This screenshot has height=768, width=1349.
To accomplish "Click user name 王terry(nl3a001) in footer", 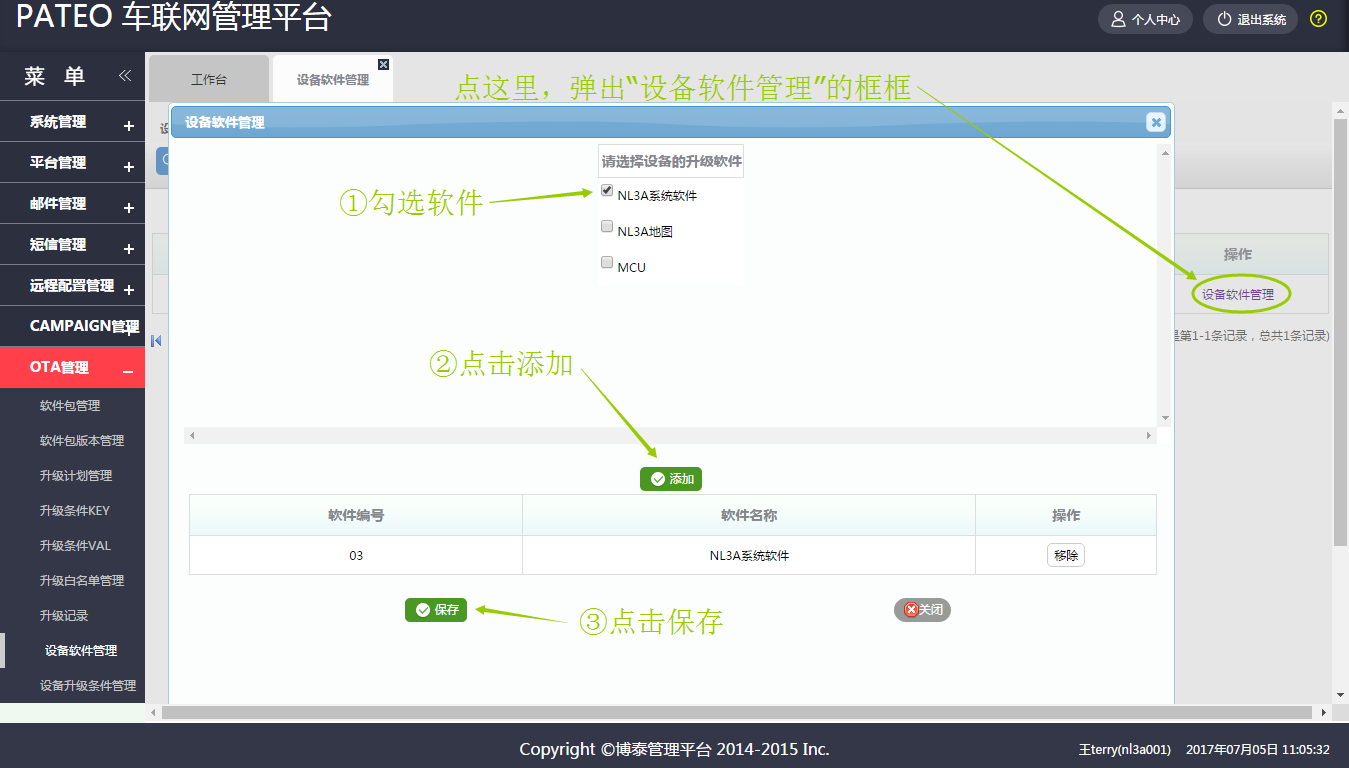I will pyautogui.click(x=1124, y=749).
